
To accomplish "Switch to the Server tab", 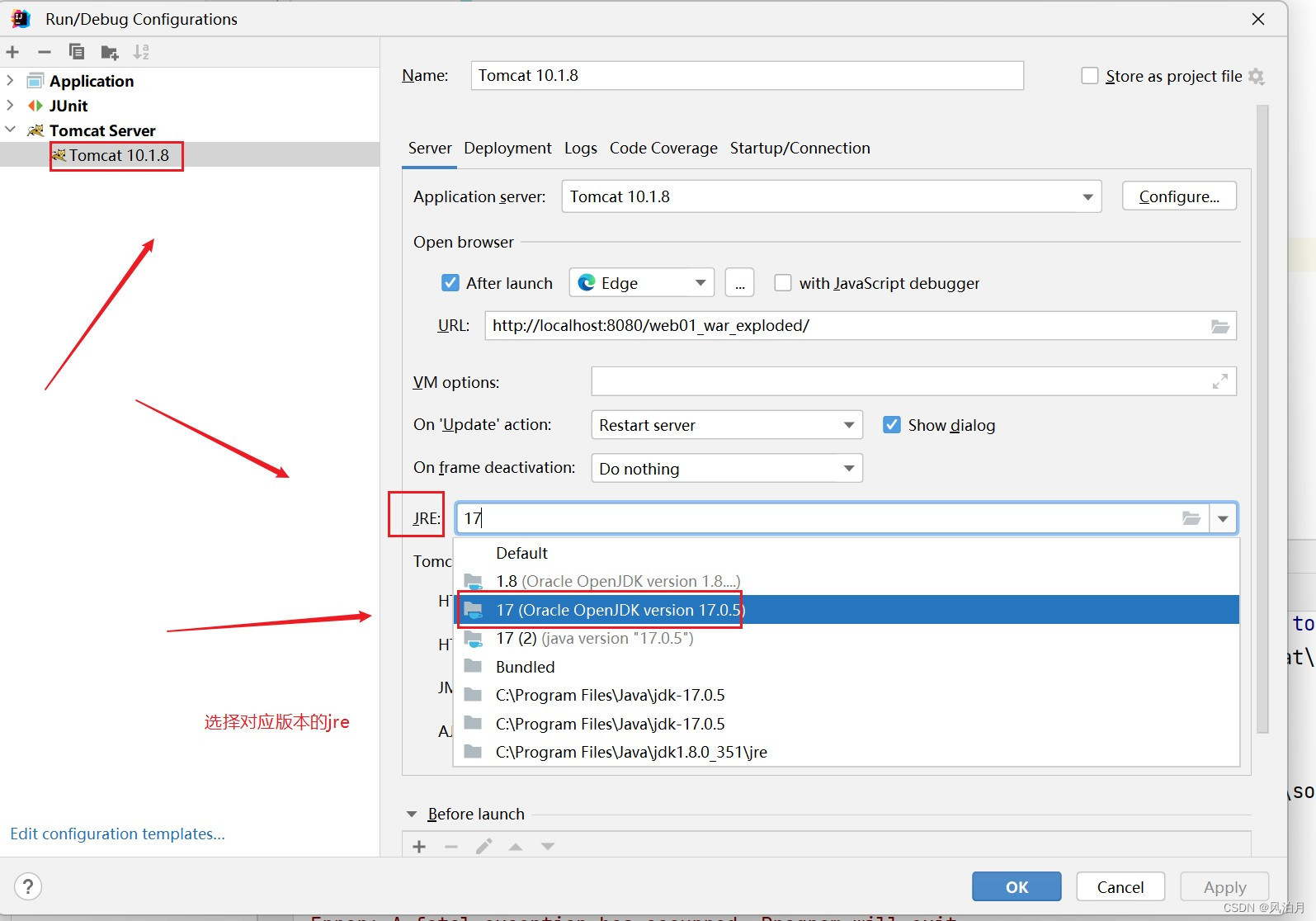I will (430, 148).
